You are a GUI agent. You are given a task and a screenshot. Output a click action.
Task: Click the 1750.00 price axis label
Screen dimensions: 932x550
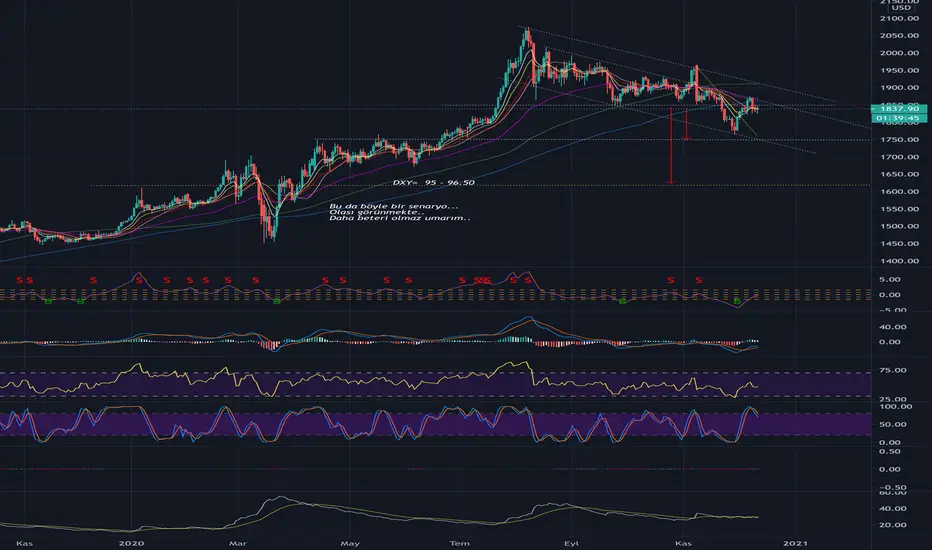tap(899, 140)
